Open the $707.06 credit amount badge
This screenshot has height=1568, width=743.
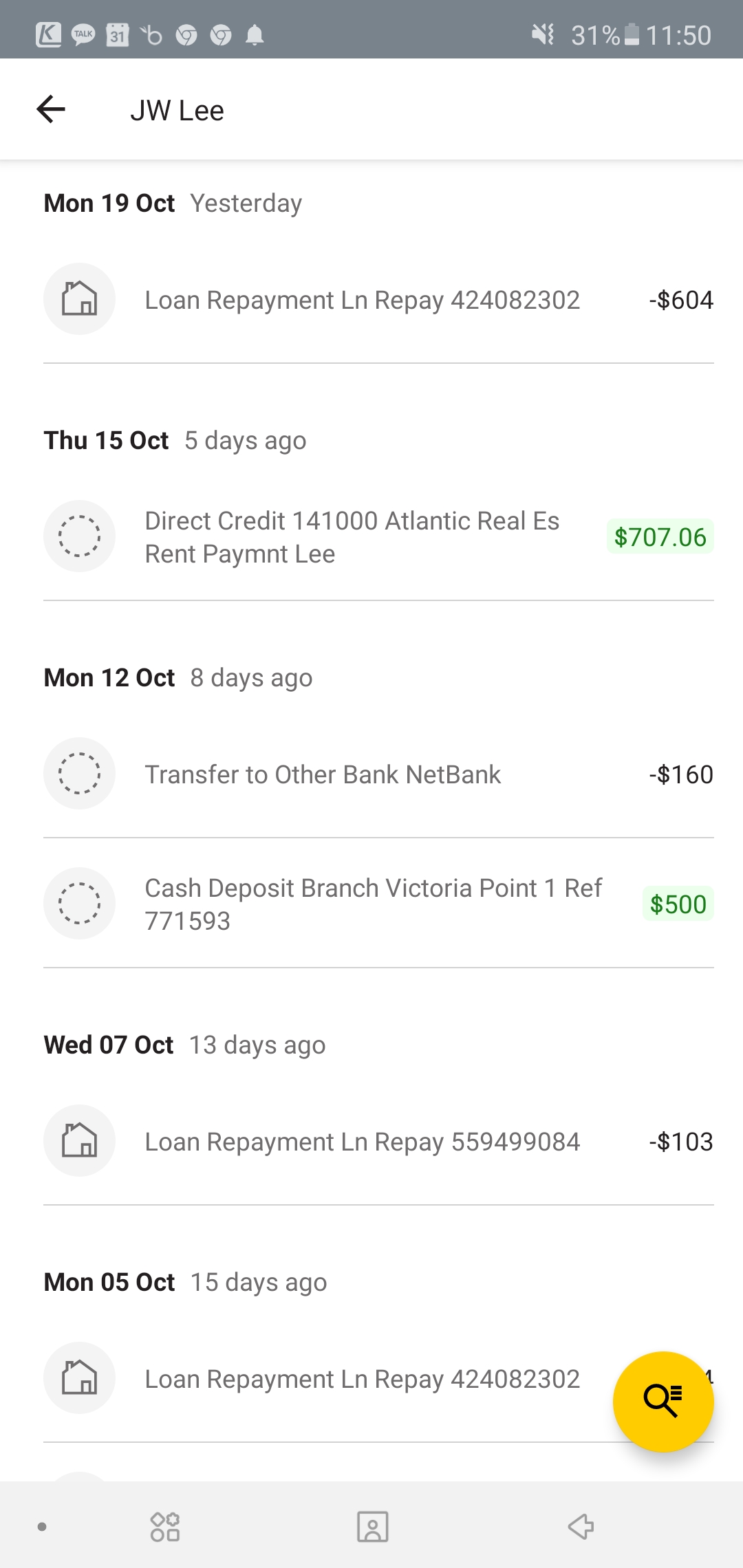click(x=660, y=537)
